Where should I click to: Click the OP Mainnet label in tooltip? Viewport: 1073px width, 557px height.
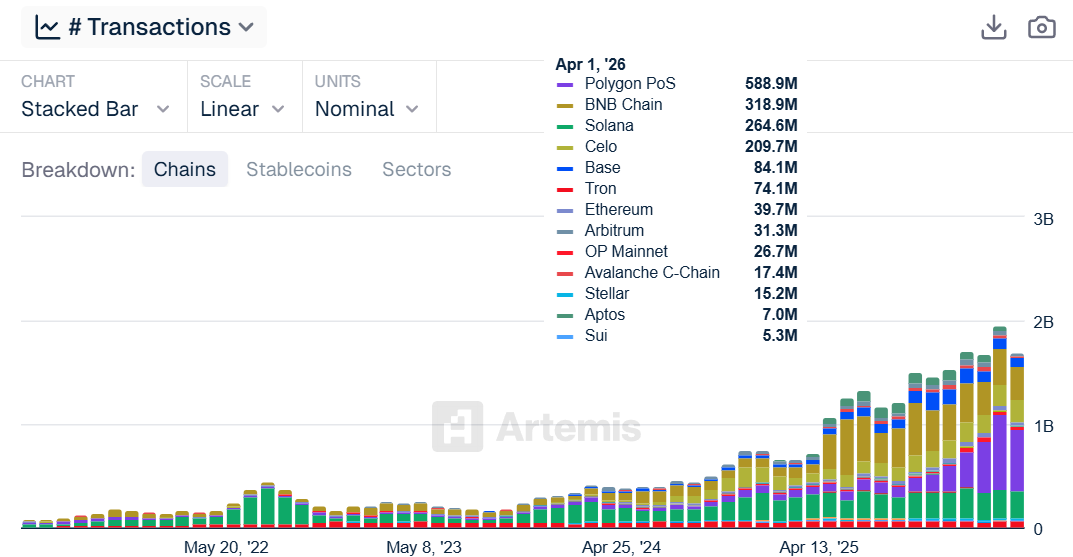click(x=626, y=252)
